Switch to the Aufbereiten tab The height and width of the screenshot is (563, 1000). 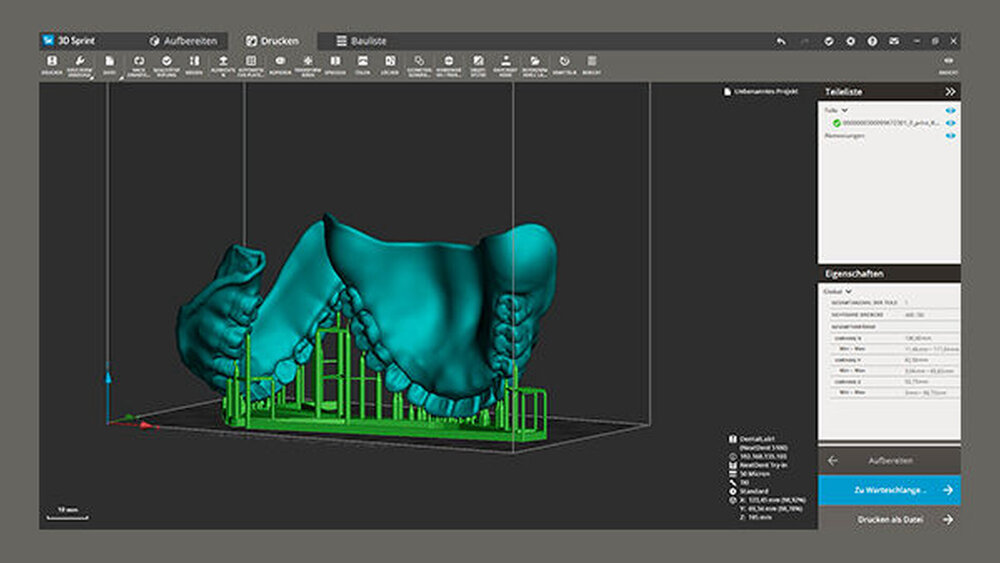click(181, 41)
